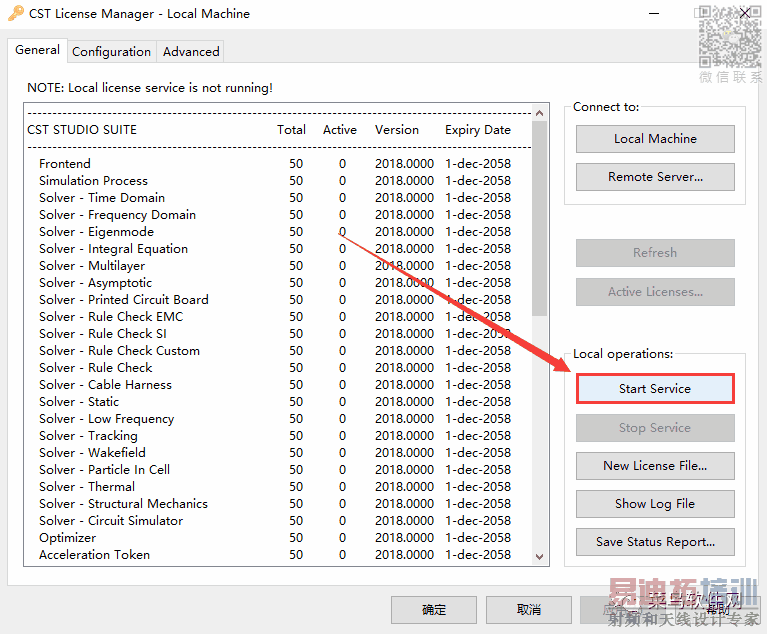Click the Stop Service button
This screenshot has width=767, height=634.
[x=655, y=428]
